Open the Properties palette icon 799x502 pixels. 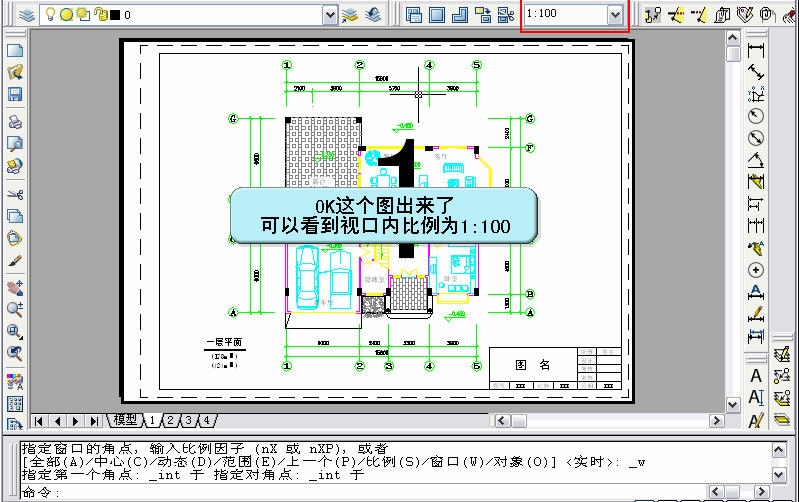(15, 382)
